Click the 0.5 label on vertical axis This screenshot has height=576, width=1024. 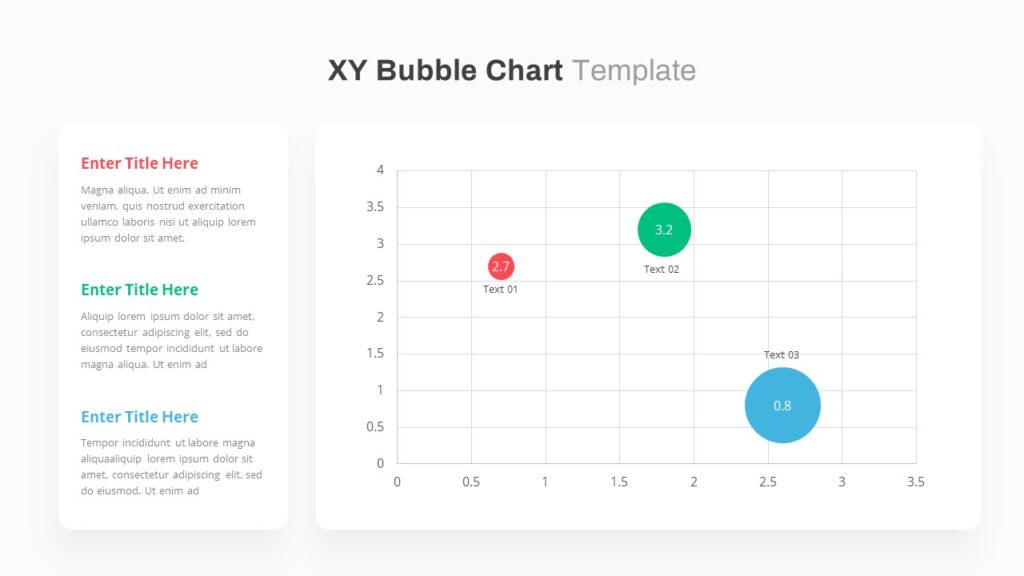pyautogui.click(x=375, y=427)
